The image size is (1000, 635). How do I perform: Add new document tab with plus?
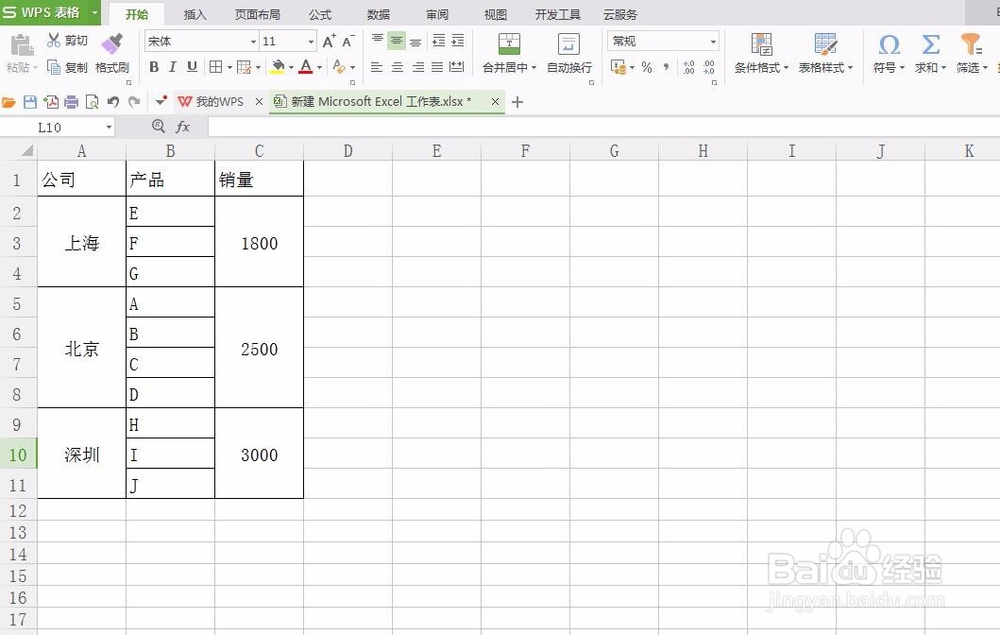tap(517, 102)
